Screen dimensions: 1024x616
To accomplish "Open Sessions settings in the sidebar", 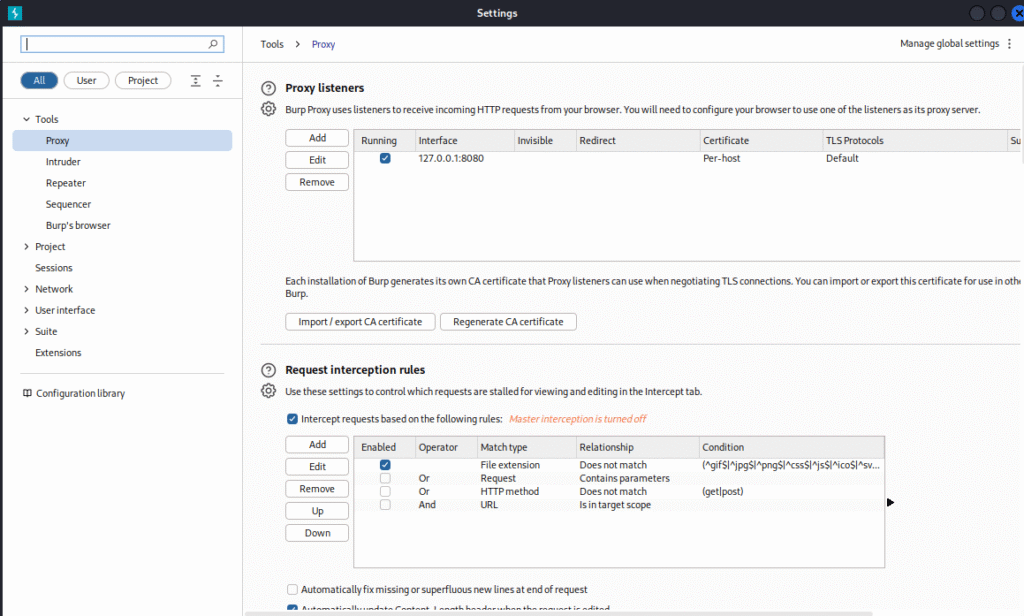I will tap(54, 268).
